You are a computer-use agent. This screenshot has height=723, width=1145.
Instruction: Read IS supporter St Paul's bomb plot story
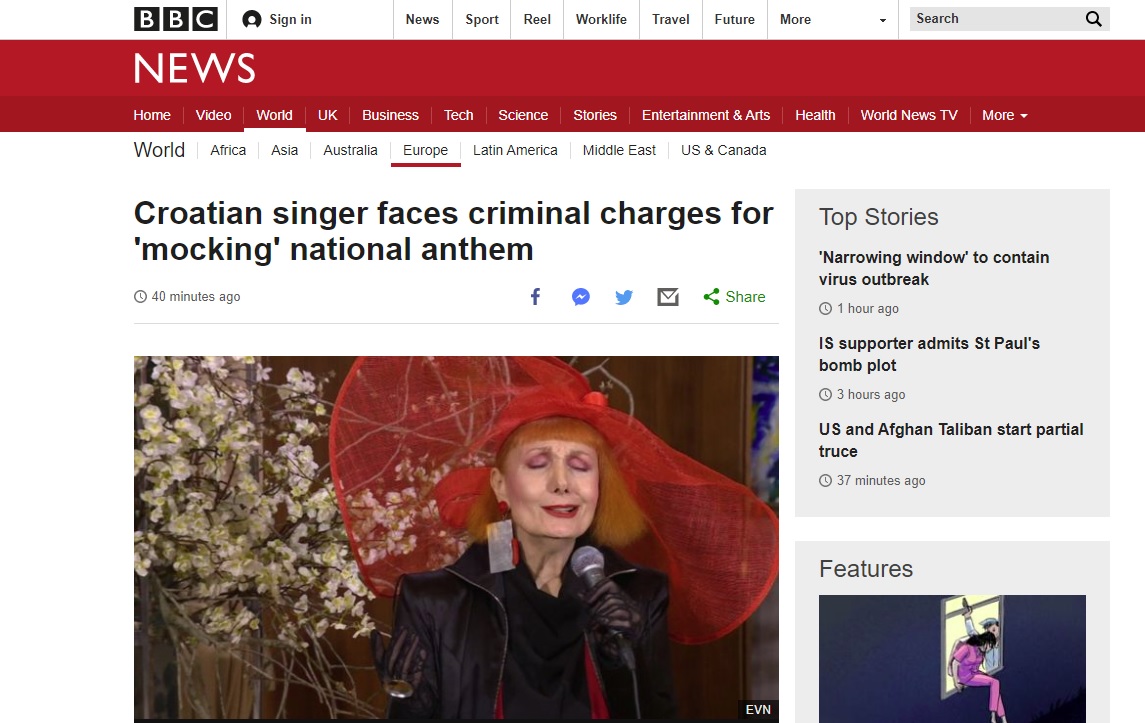[x=929, y=354]
